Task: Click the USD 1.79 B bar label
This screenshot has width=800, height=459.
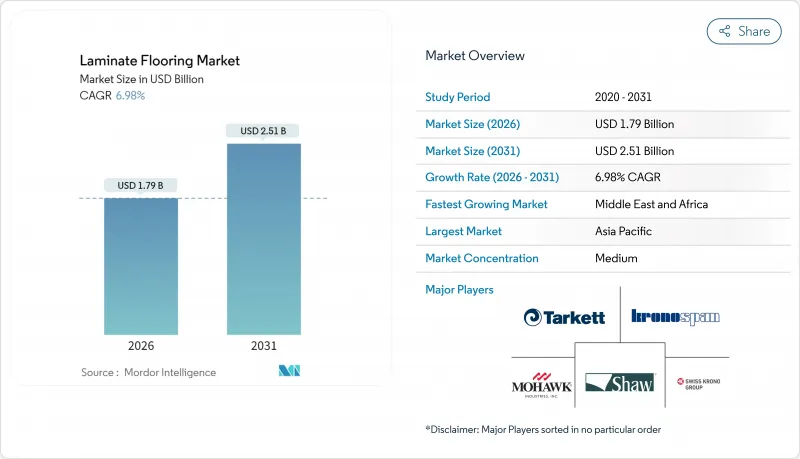Action: (140, 185)
